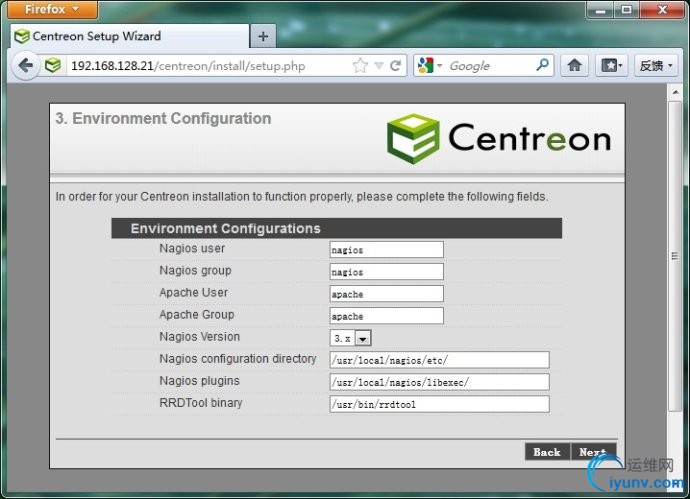
Task: Go to the Firefox home page icon
Action: [574, 66]
